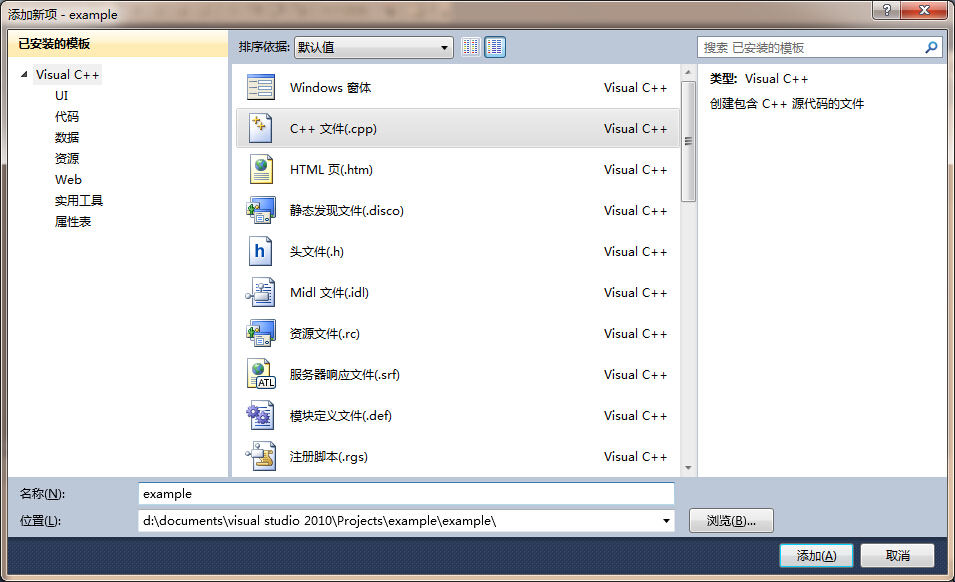955x582 pixels.
Task: Select the 服务器响应文件(.srf) ATL icon
Action: pos(261,374)
